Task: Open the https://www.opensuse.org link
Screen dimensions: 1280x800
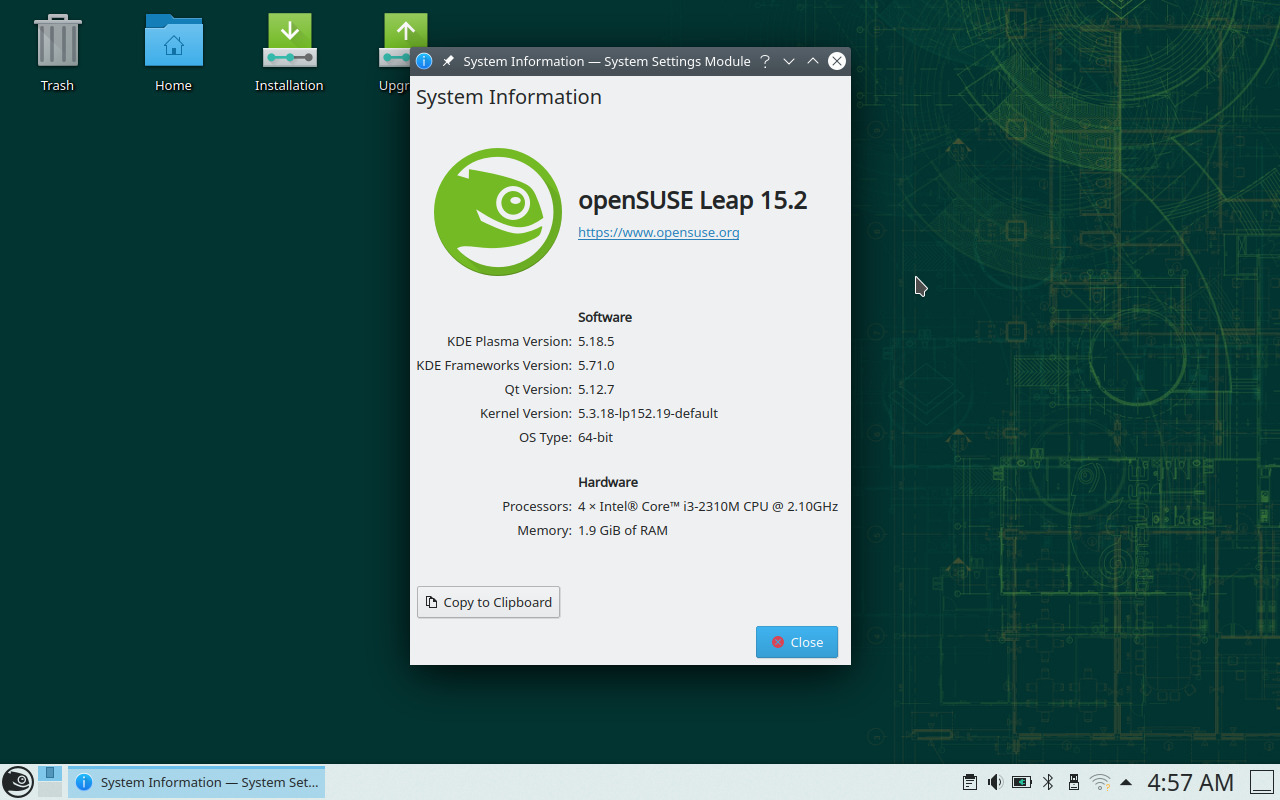Action: tap(659, 233)
